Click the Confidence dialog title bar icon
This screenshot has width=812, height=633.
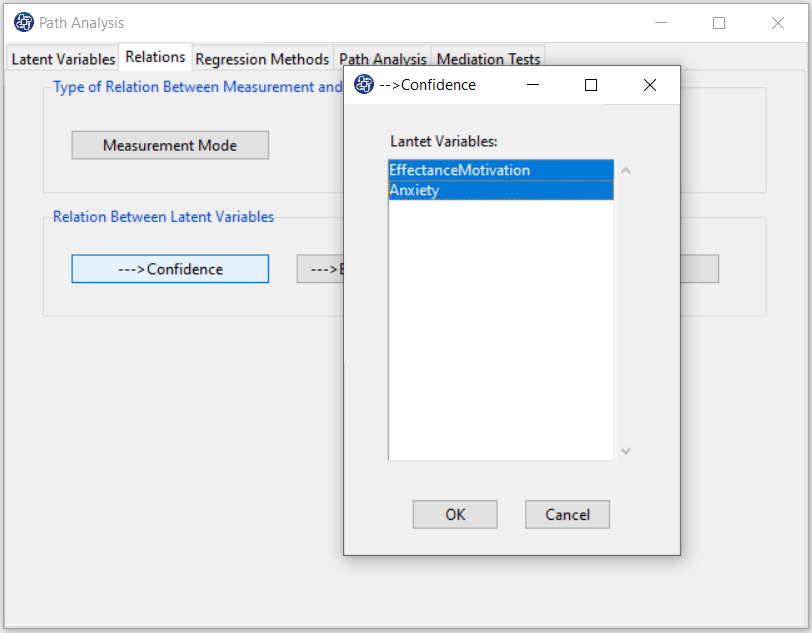pyautogui.click(x=365, y=85)
